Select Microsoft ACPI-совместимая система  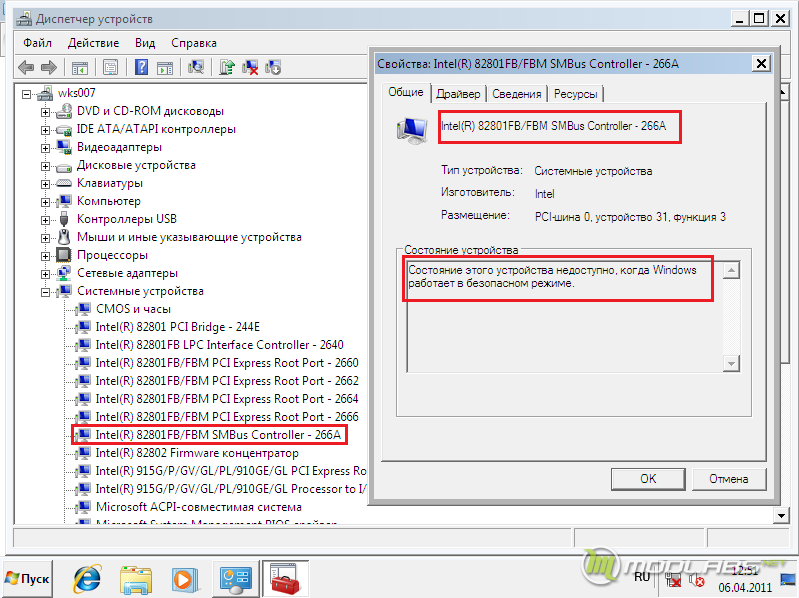tap(199, 507)
